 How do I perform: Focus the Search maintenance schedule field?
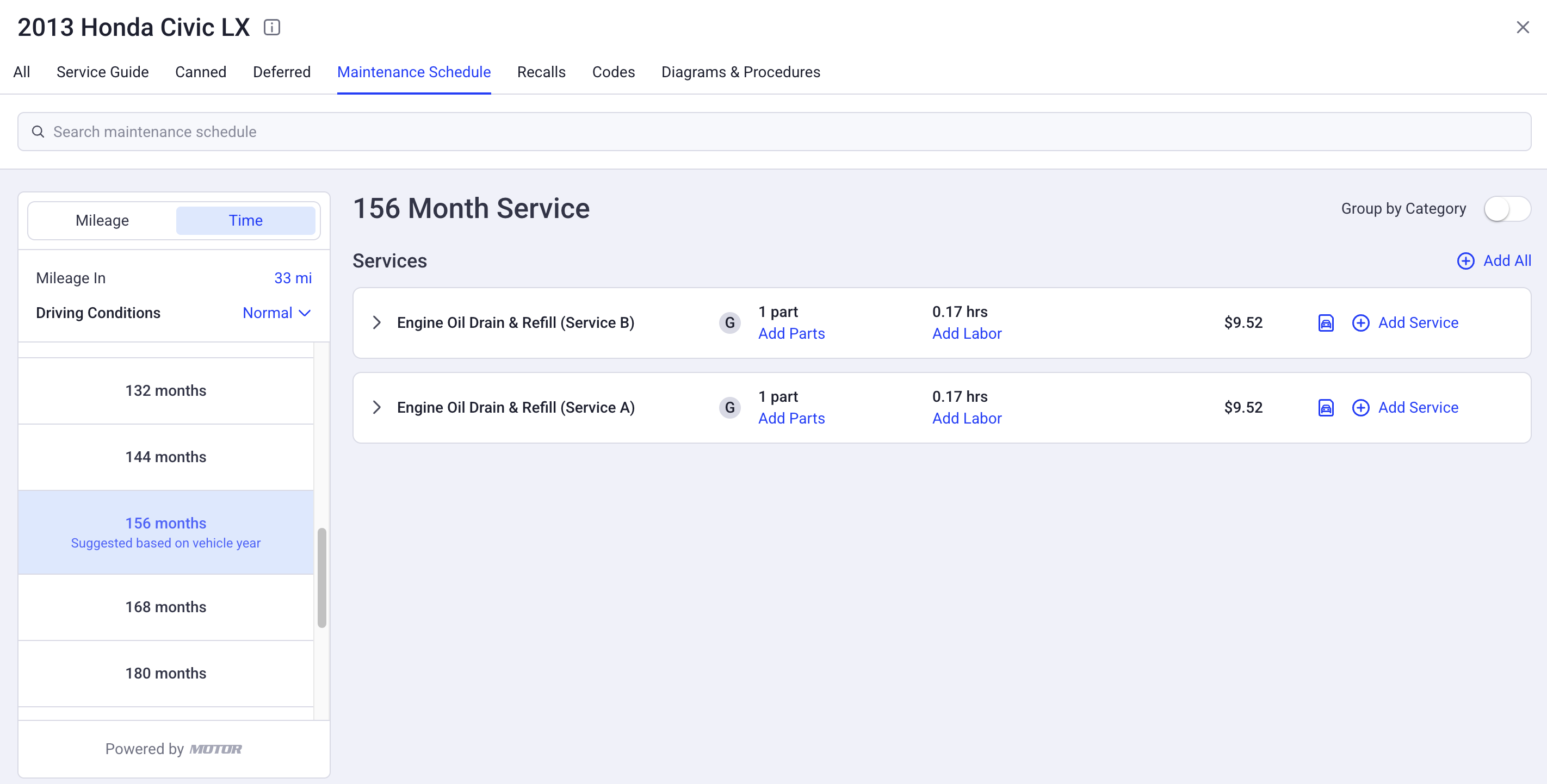(774, 132)
